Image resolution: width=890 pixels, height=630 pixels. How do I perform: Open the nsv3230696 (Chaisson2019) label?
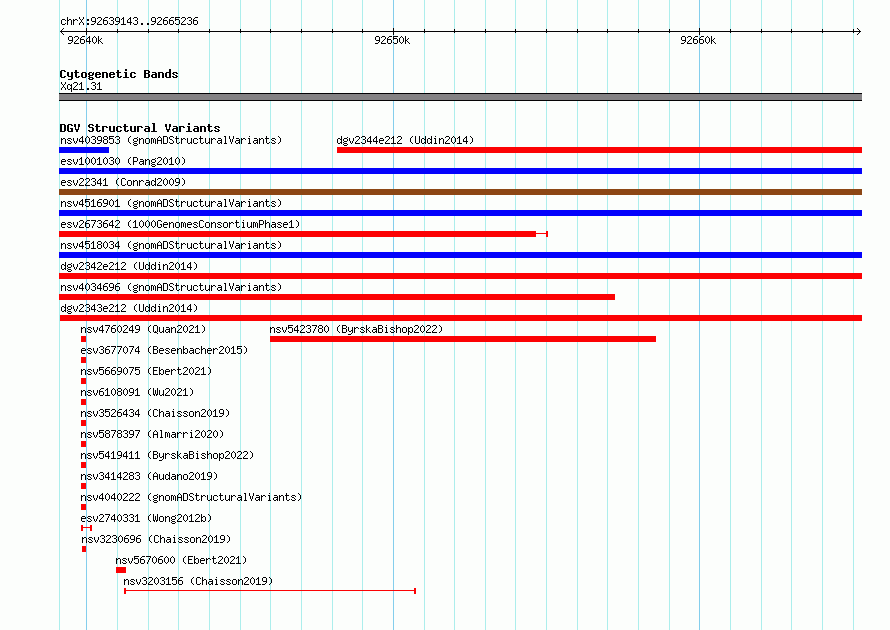point(156,539)
